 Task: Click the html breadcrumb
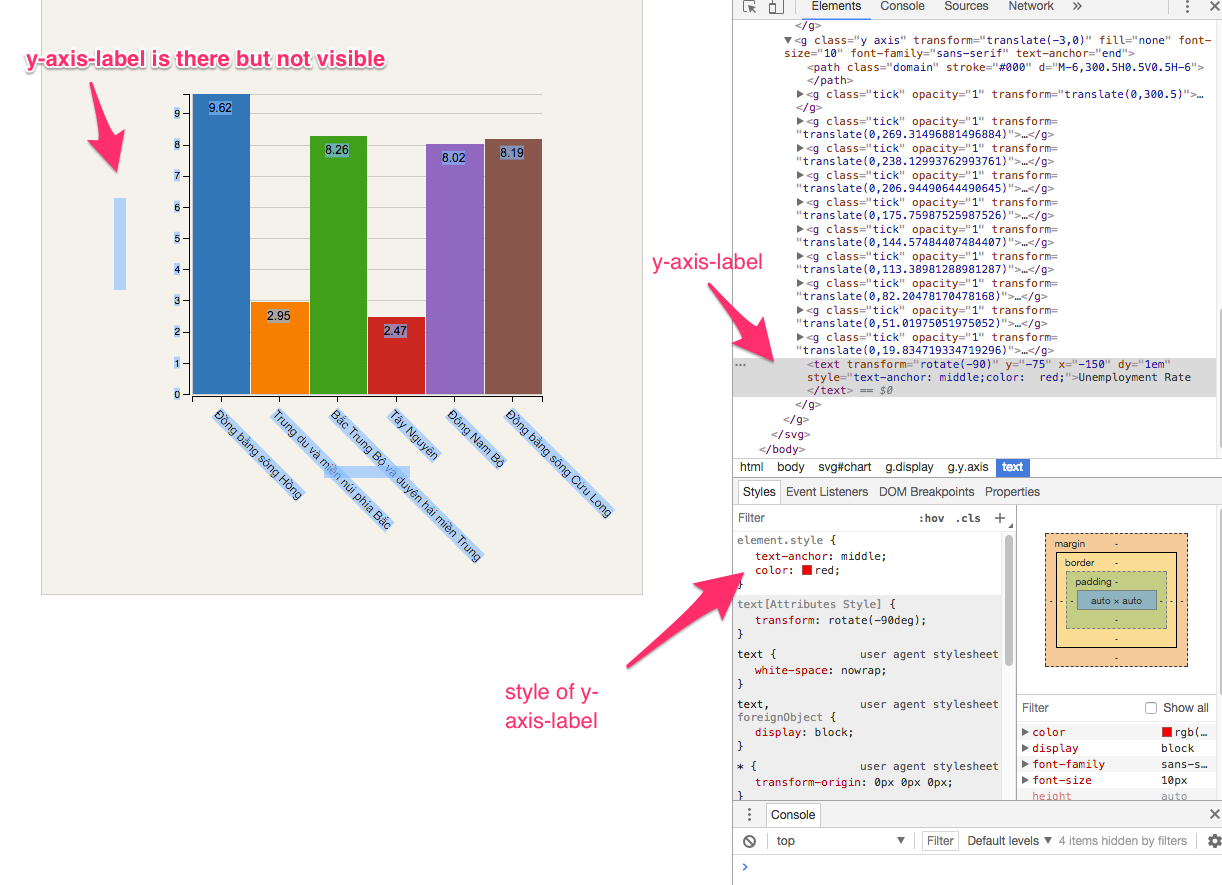click(x=751, y=467)
